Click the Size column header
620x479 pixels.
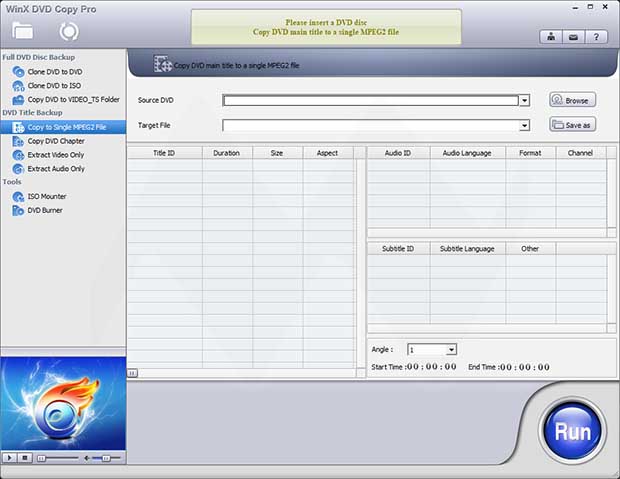click(277, 153)
